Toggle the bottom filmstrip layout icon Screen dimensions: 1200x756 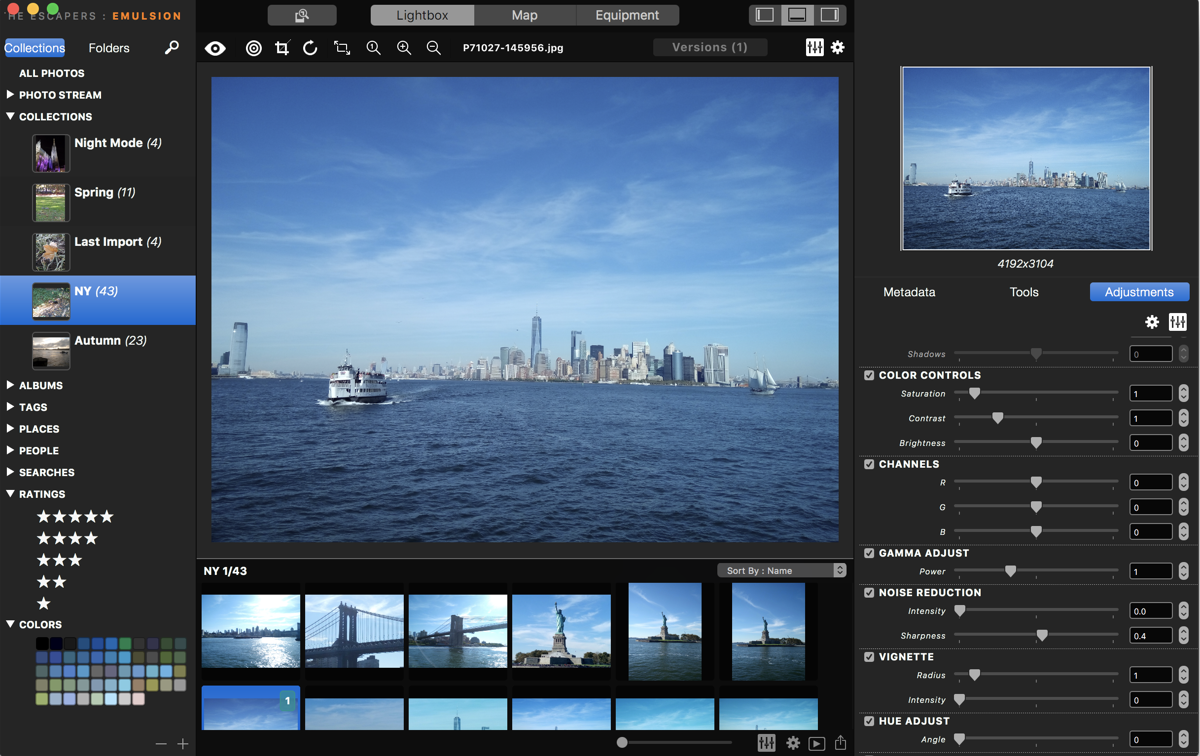(x=797, y=15)
